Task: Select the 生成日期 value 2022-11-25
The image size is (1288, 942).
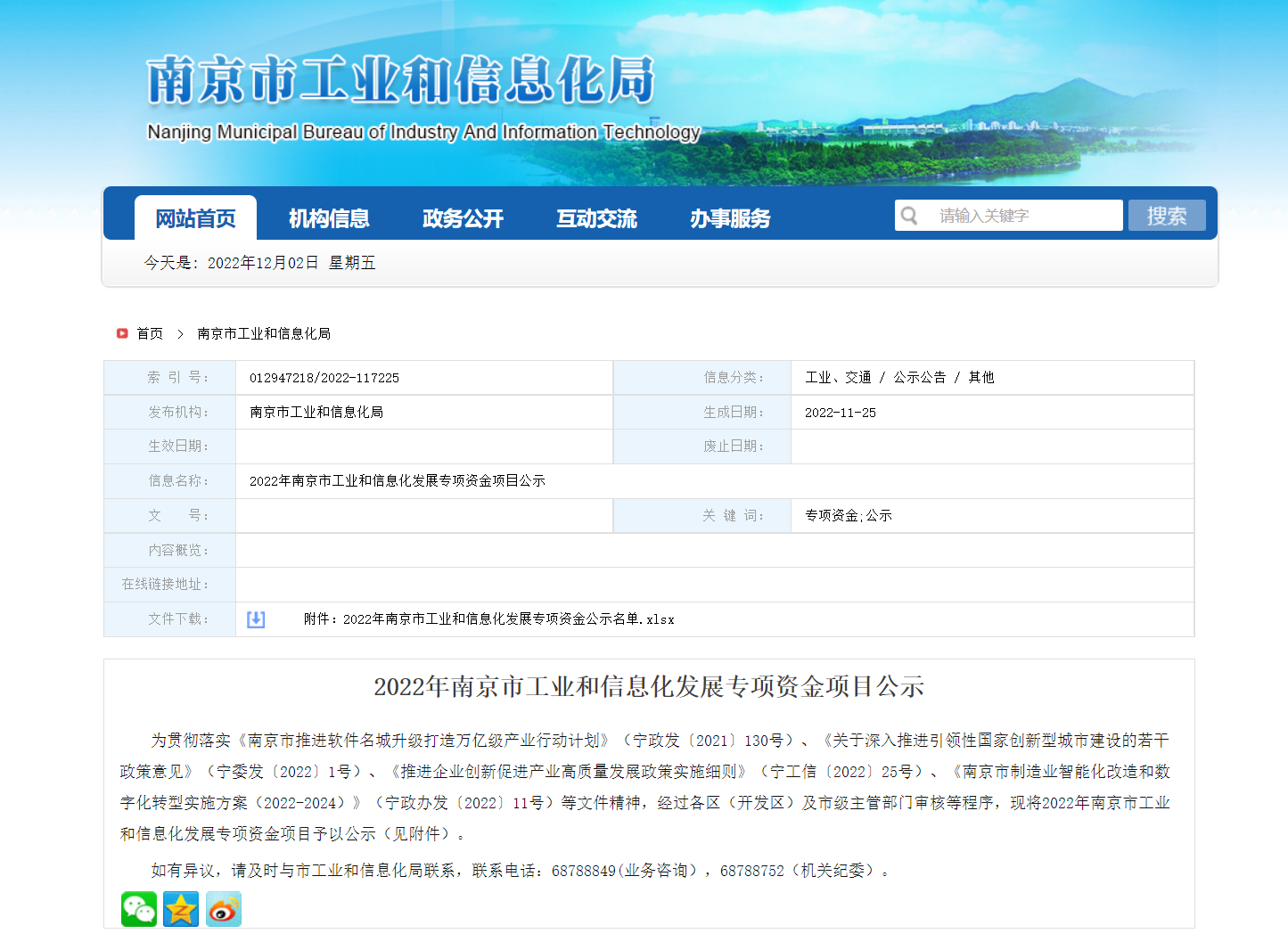Action: pyautogui.click(x=841, y=413)
